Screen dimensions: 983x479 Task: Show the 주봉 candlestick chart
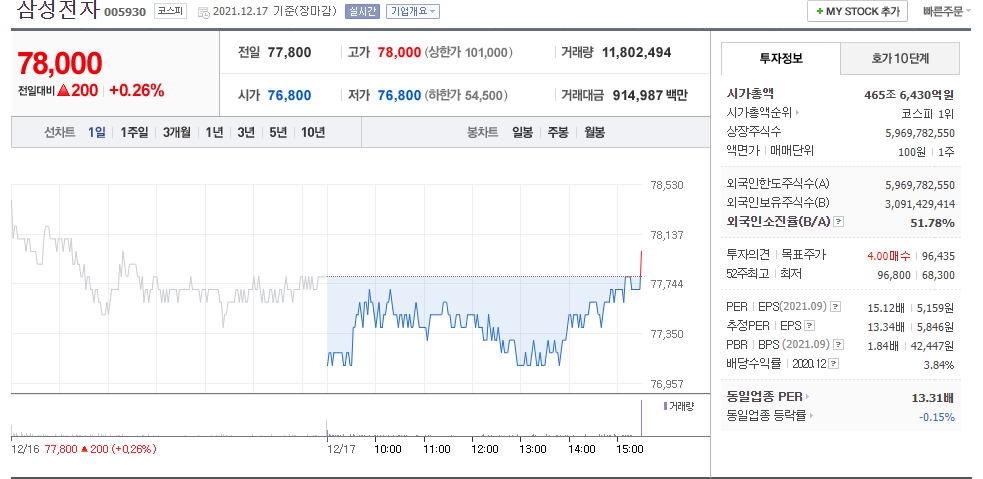tap(558, 132)
